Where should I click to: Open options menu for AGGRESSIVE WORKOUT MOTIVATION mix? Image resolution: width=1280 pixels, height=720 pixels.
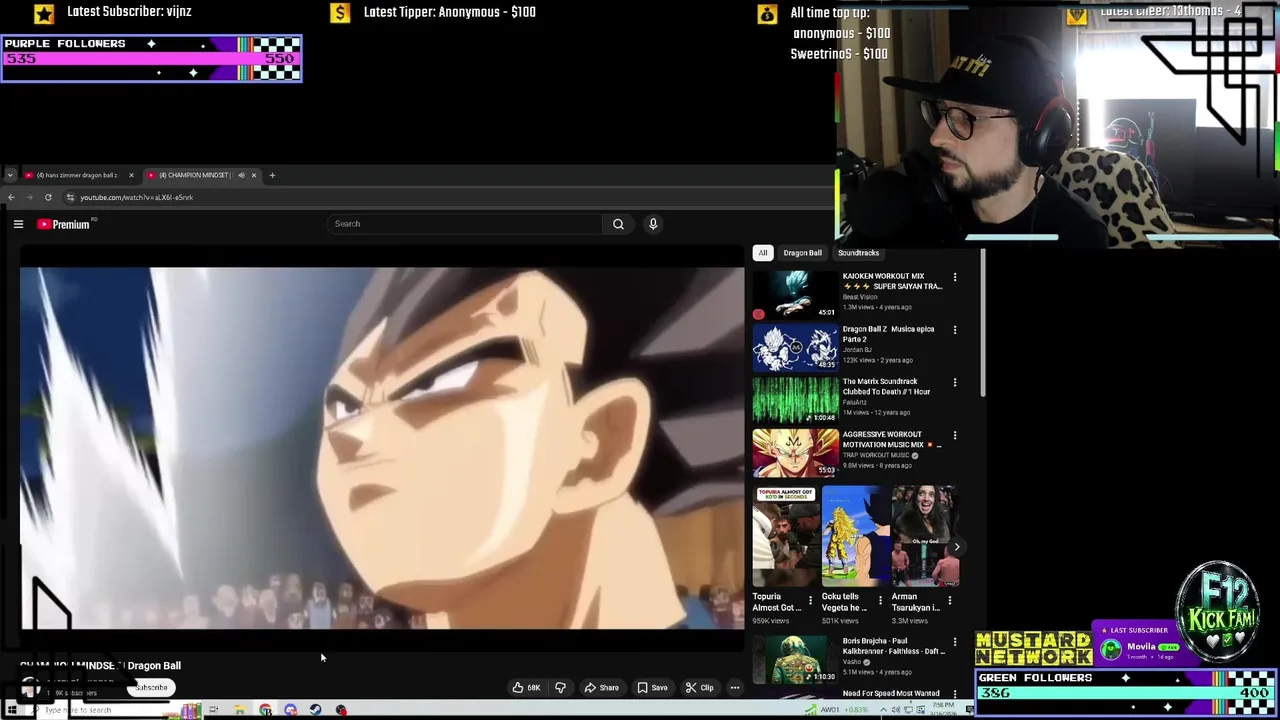(955, 436)
